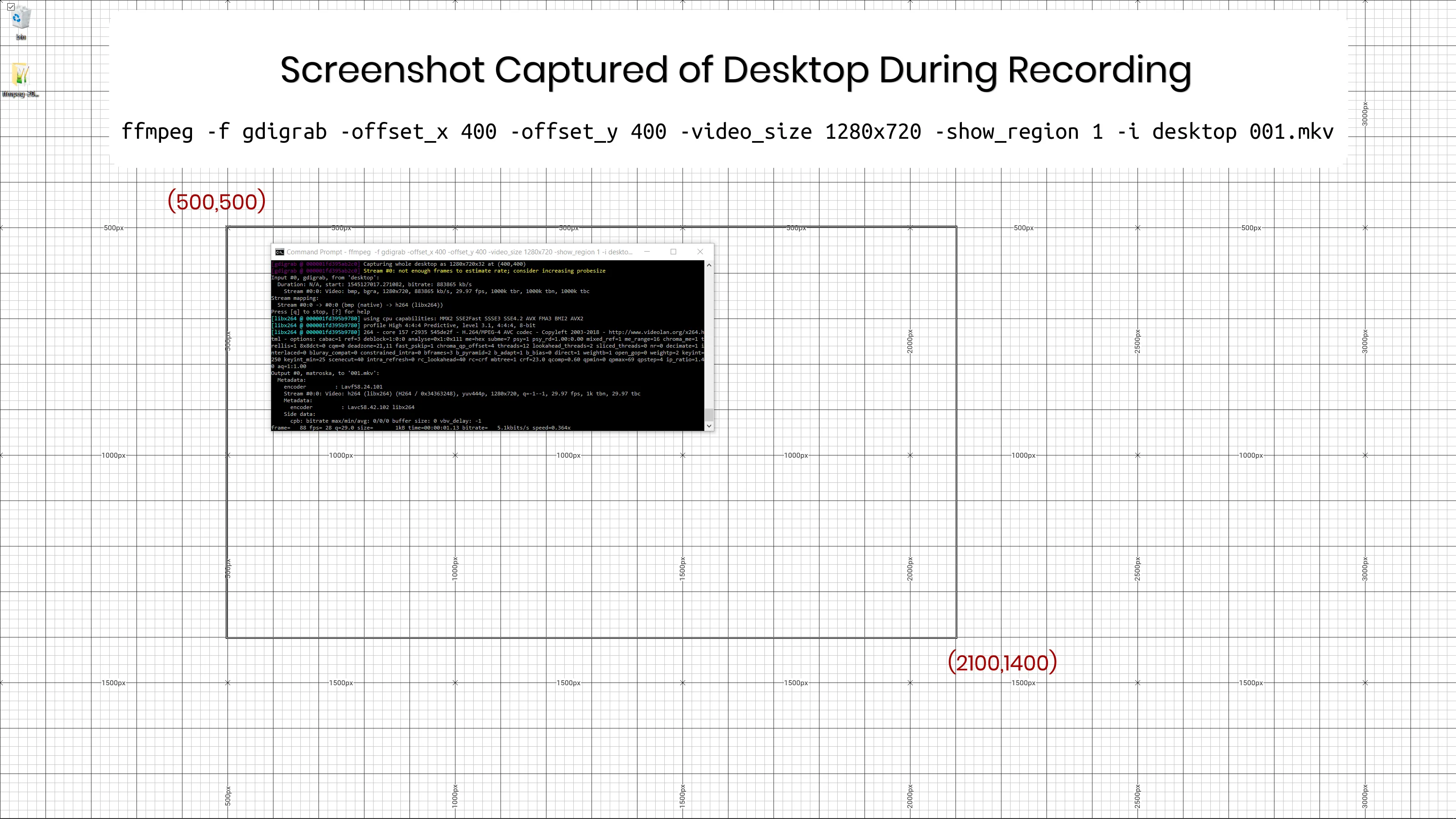
Task: Click empty scrollbar track above the thumb
Action: tap(709, 339)
